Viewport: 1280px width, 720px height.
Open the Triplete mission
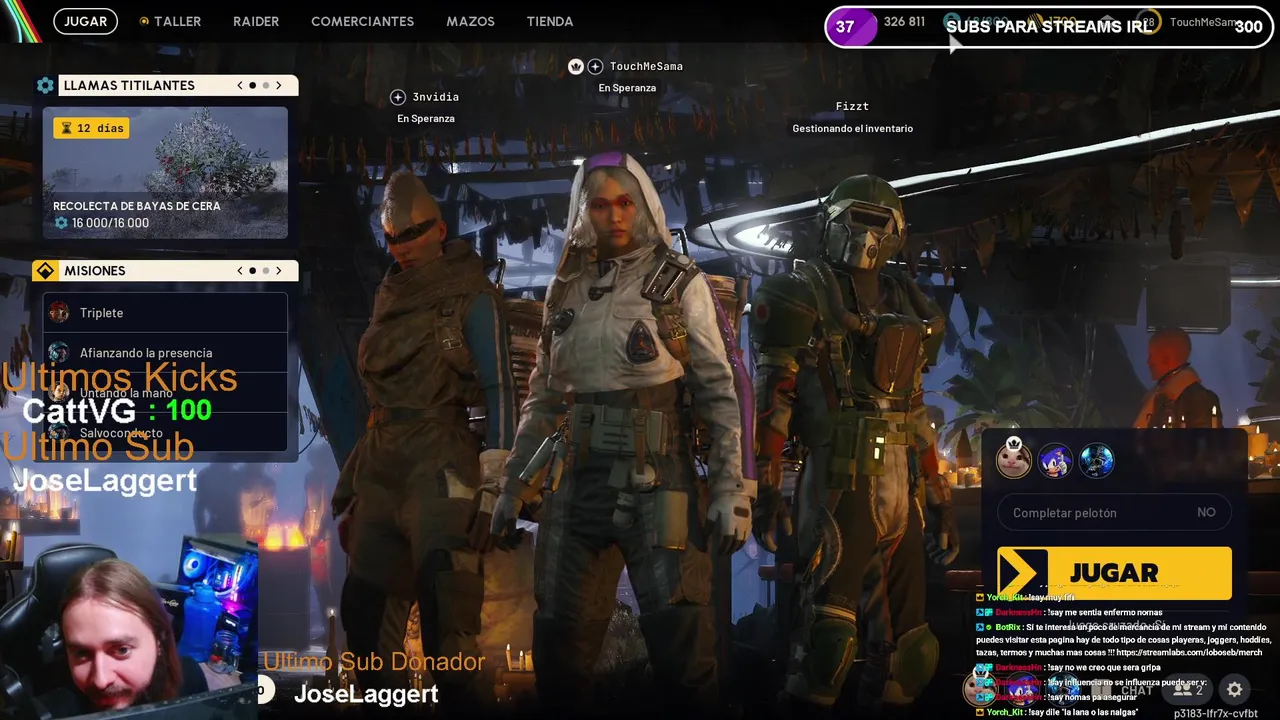pos(165,313)
